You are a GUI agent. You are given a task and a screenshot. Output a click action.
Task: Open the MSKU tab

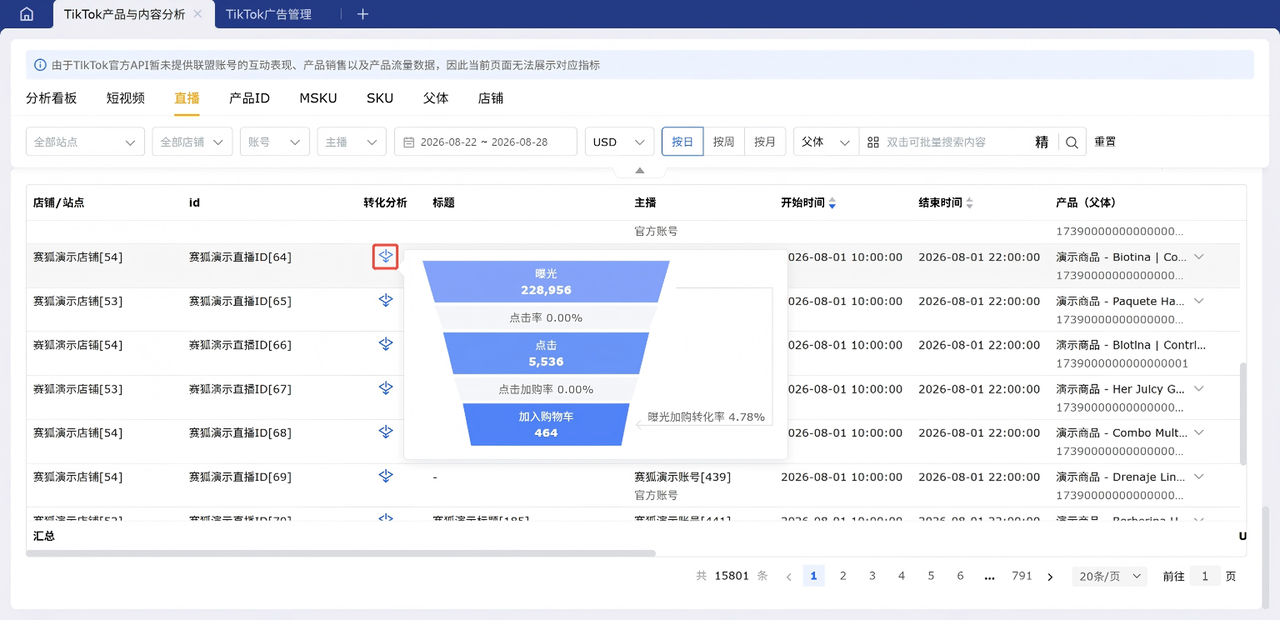(318, 98)
